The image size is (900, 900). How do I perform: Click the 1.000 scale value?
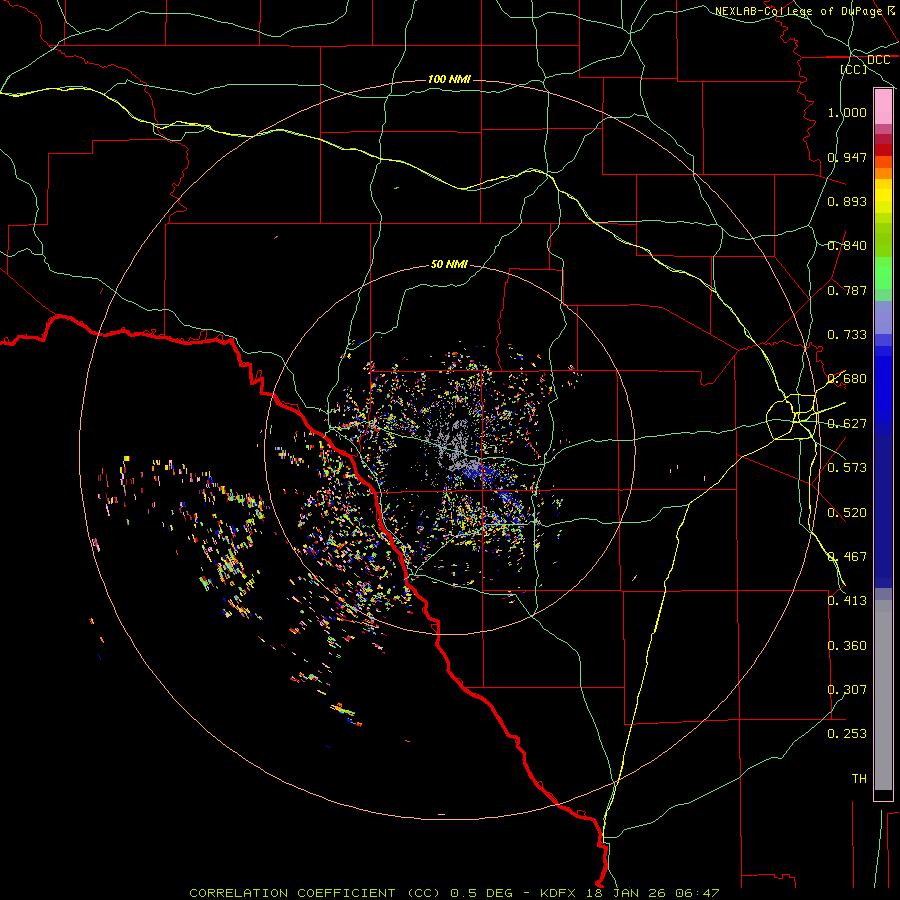pyautogui.click(x=847, y=112)
